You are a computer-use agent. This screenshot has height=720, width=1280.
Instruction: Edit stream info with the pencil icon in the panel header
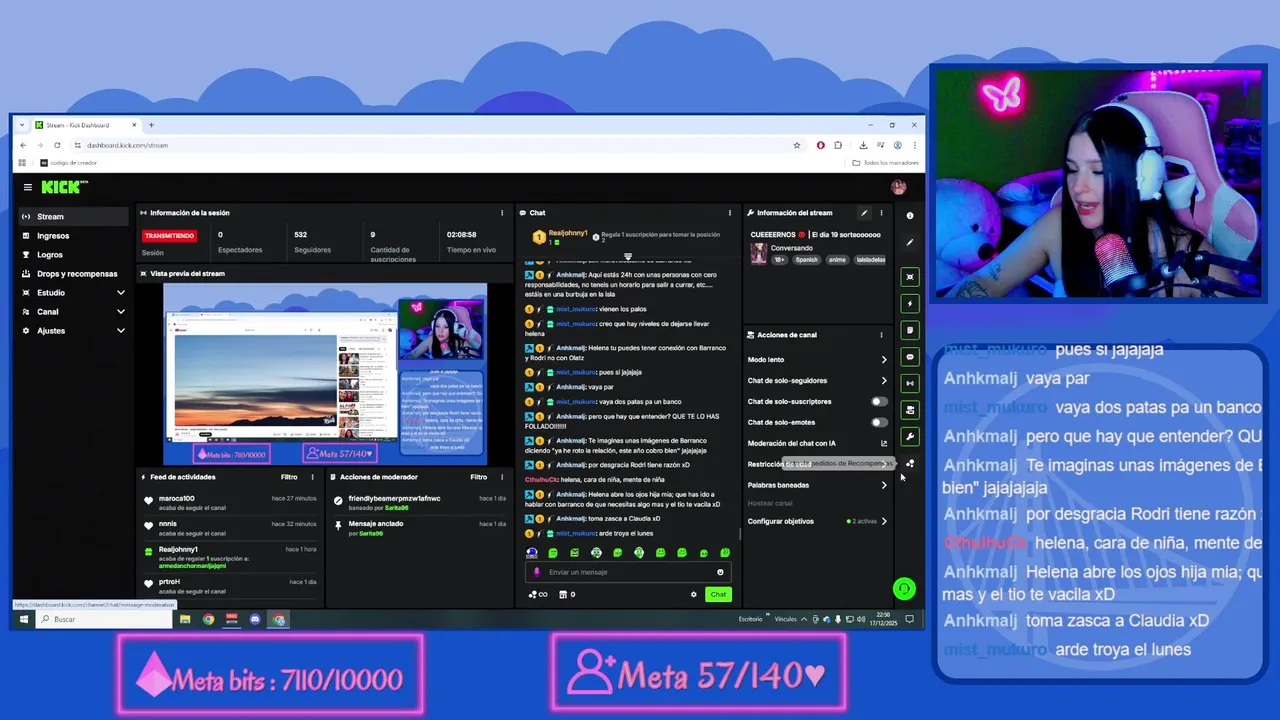[x=864, y=213]
